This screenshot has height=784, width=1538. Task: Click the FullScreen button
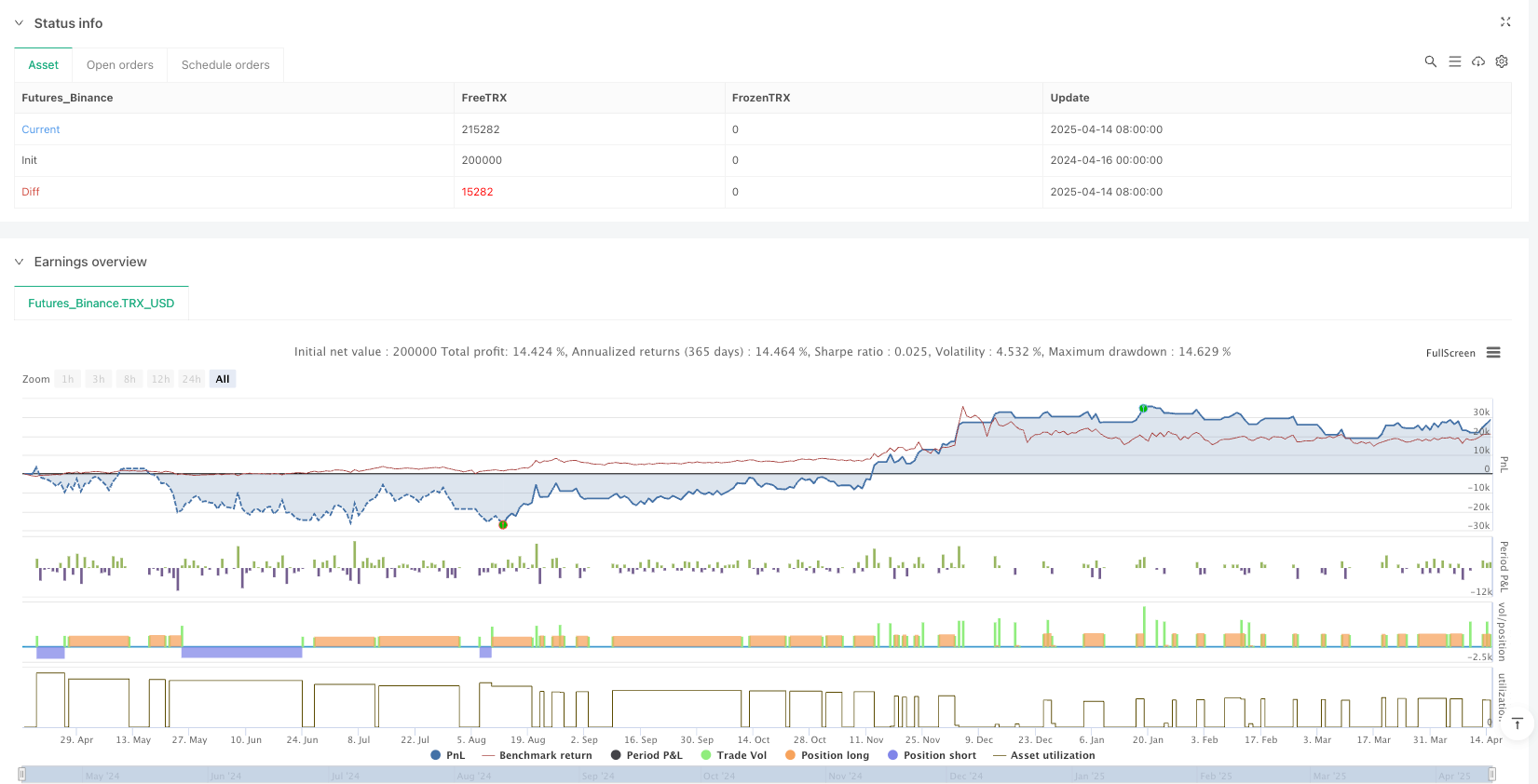point(1450,353)
